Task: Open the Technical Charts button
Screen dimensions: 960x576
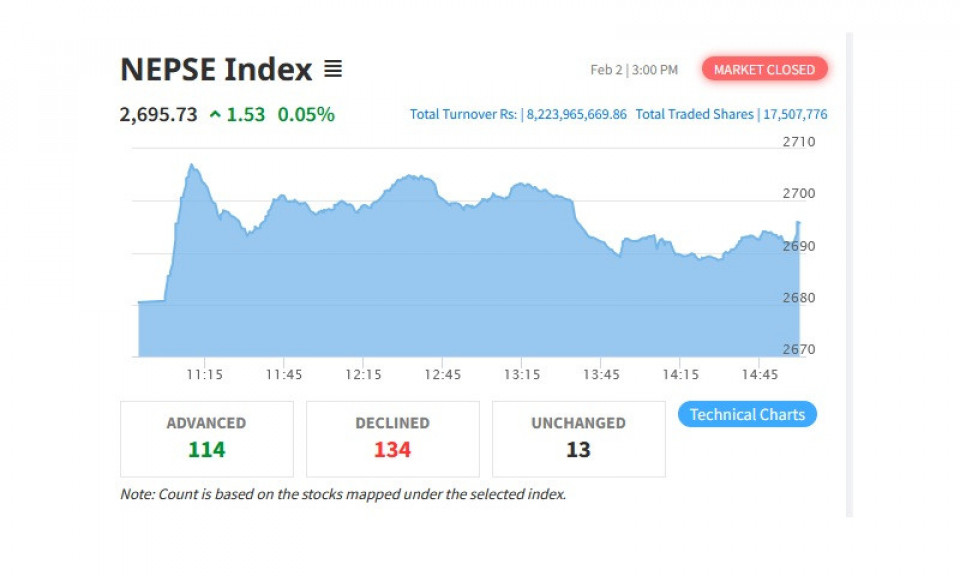Action: (x=747, y=414)
